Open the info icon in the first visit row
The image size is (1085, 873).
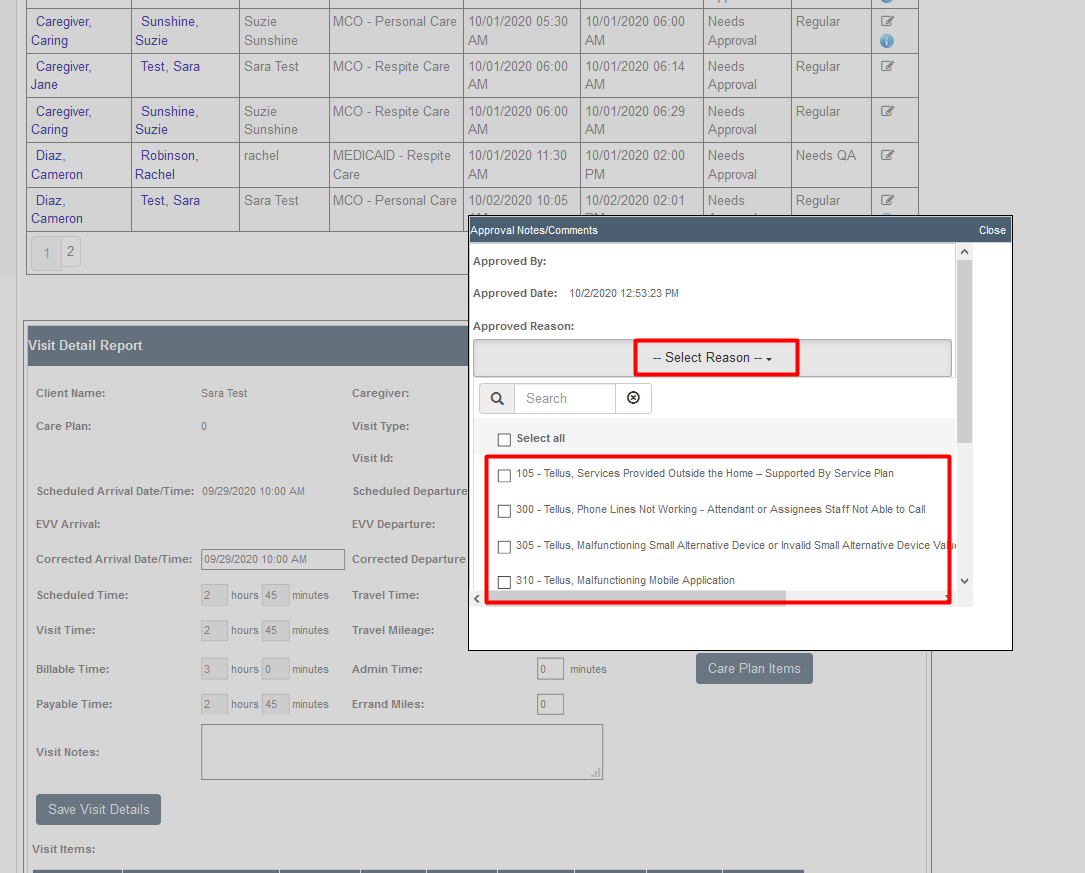point(887,42)
